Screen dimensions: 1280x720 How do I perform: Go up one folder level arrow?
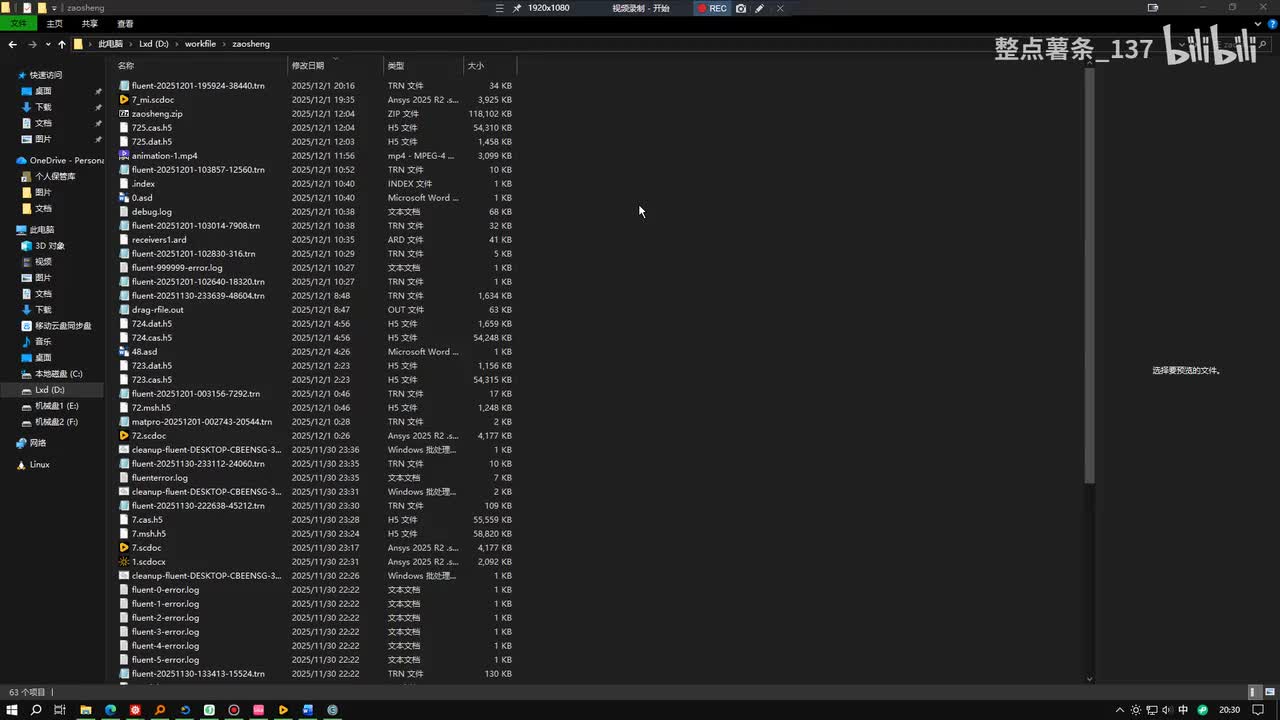click(61, 44)
